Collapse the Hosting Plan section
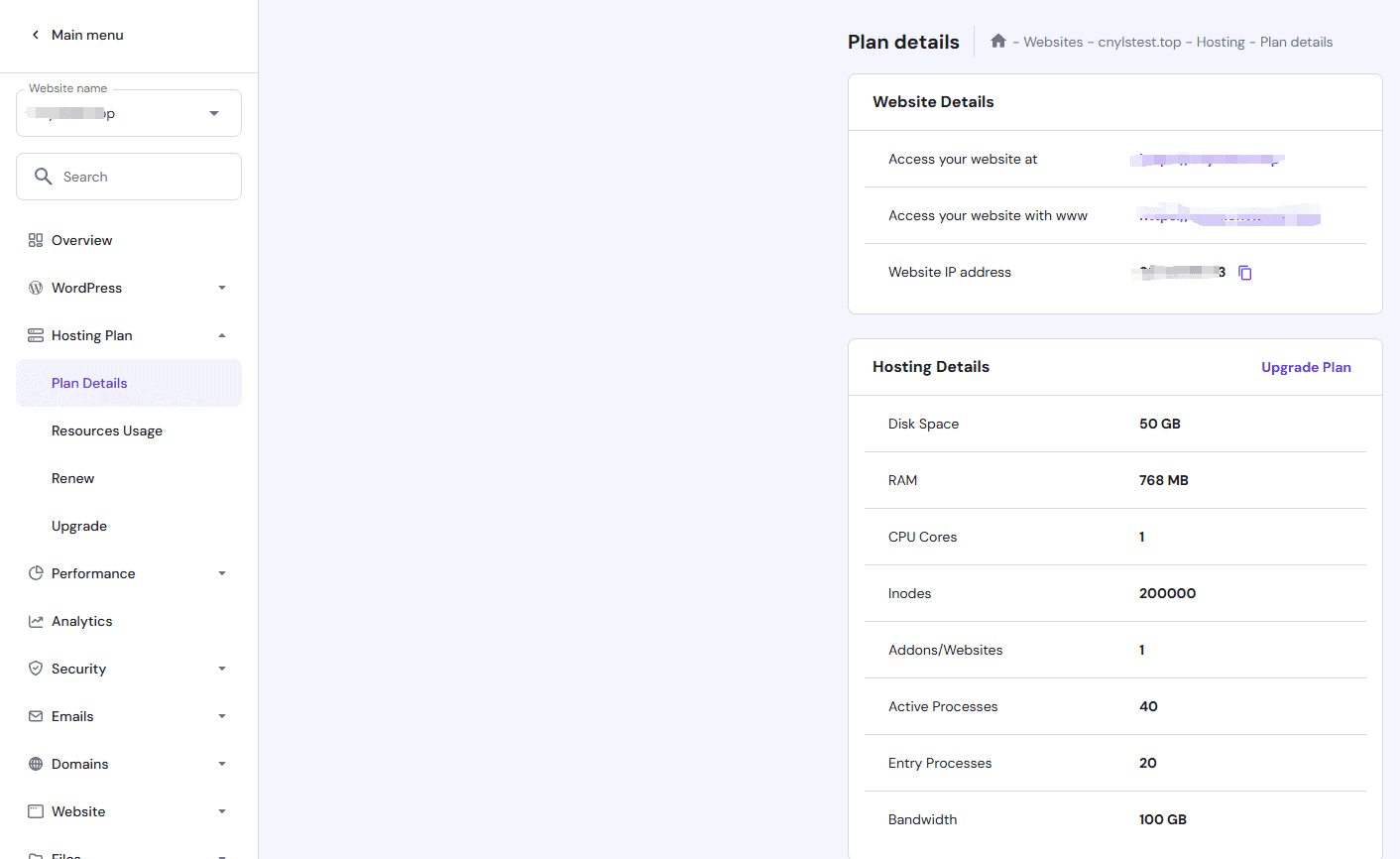The height and width of the screenshot is (859, 1400). tap(222, 335)
